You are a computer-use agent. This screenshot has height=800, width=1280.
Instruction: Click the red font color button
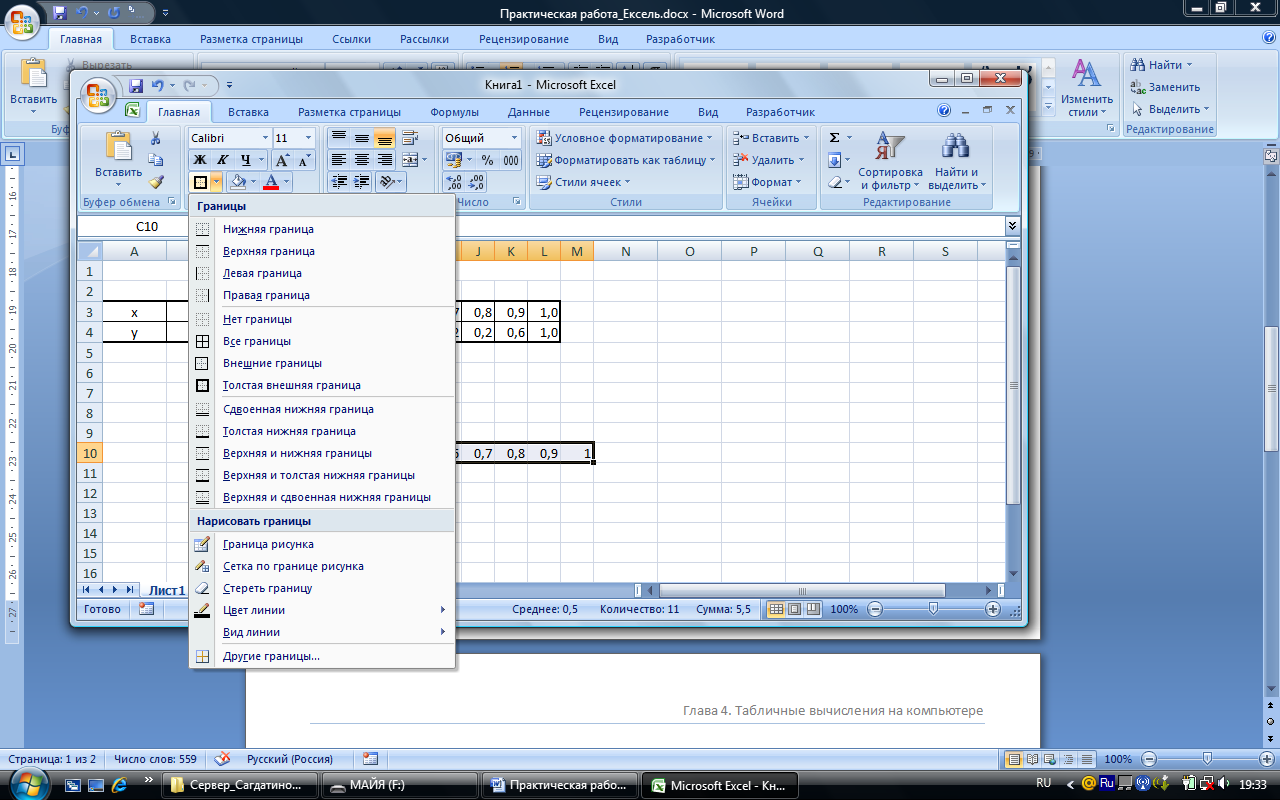point(271,182)
